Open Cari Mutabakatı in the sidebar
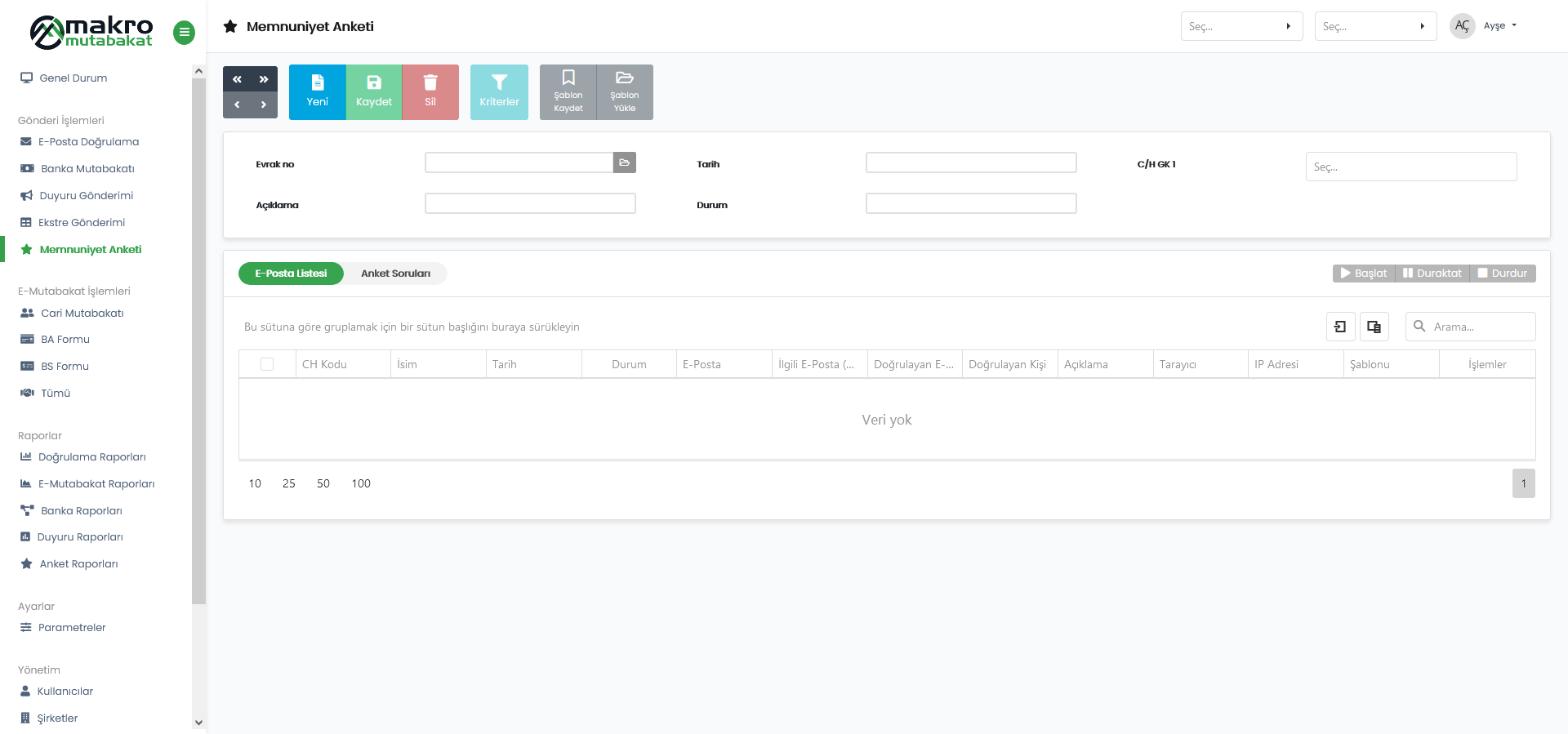Viewport: 1568px width, 734px height. 82,313
